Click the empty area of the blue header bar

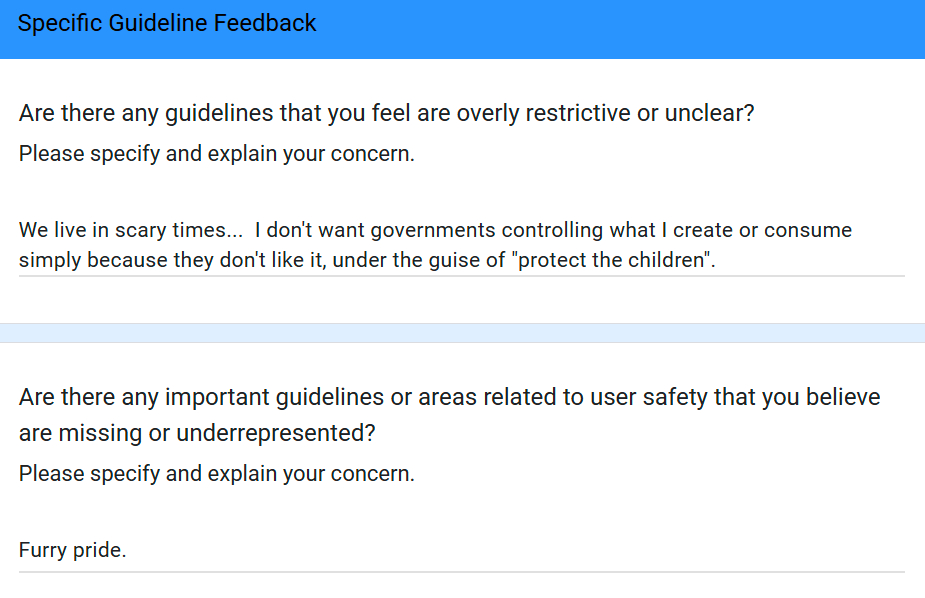coord(650,28)
